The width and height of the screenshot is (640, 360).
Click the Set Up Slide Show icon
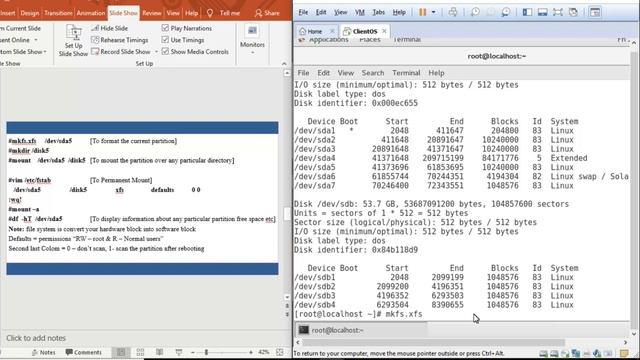click(x=73, y=32)
